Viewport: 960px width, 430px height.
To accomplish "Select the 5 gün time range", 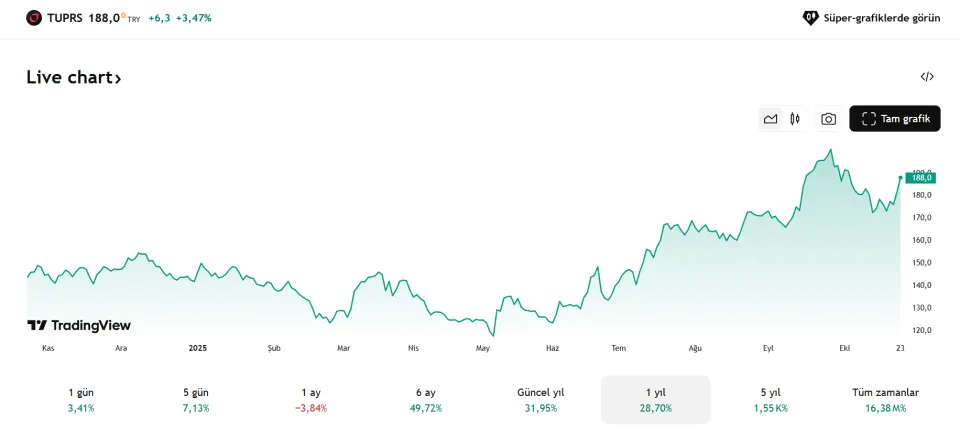I will pyautogui.click(x=196, y=400).
